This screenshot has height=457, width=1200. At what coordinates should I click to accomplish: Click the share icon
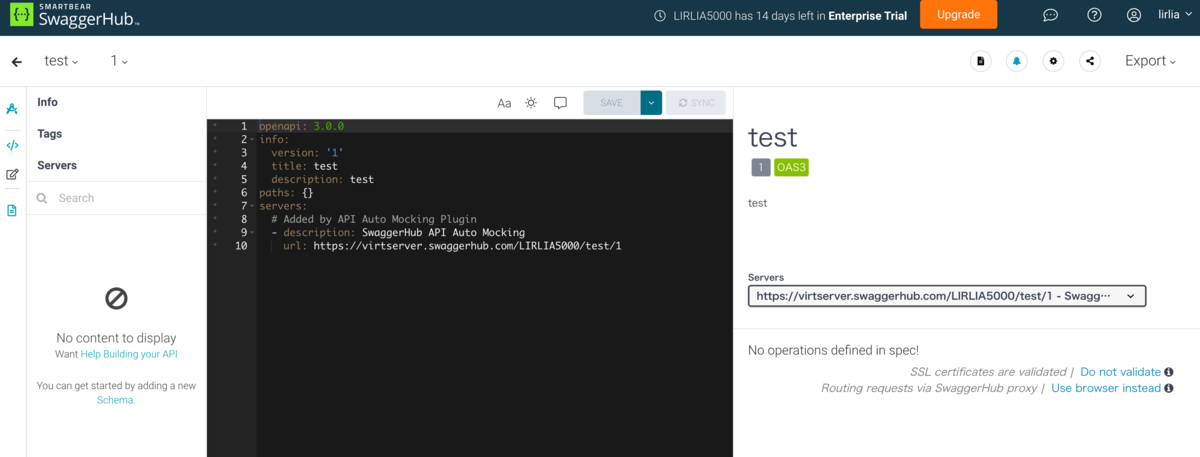coord(1090,61)
